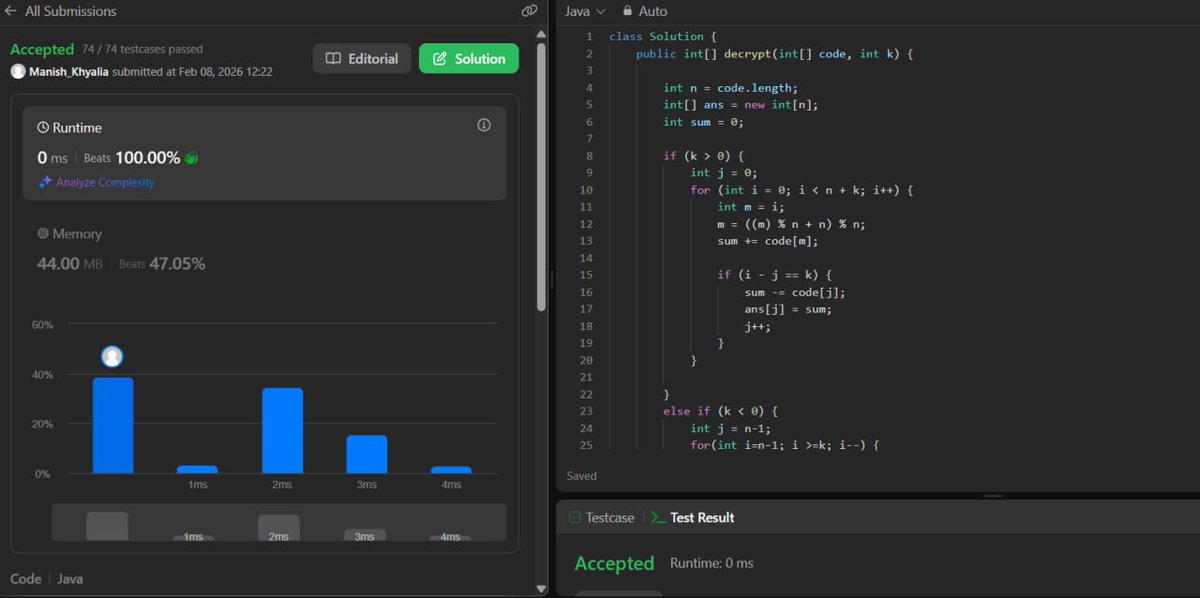This screenshot has width=1200, height=598.
Task: Switch to the Testcase tab
Action: [601, 517]
